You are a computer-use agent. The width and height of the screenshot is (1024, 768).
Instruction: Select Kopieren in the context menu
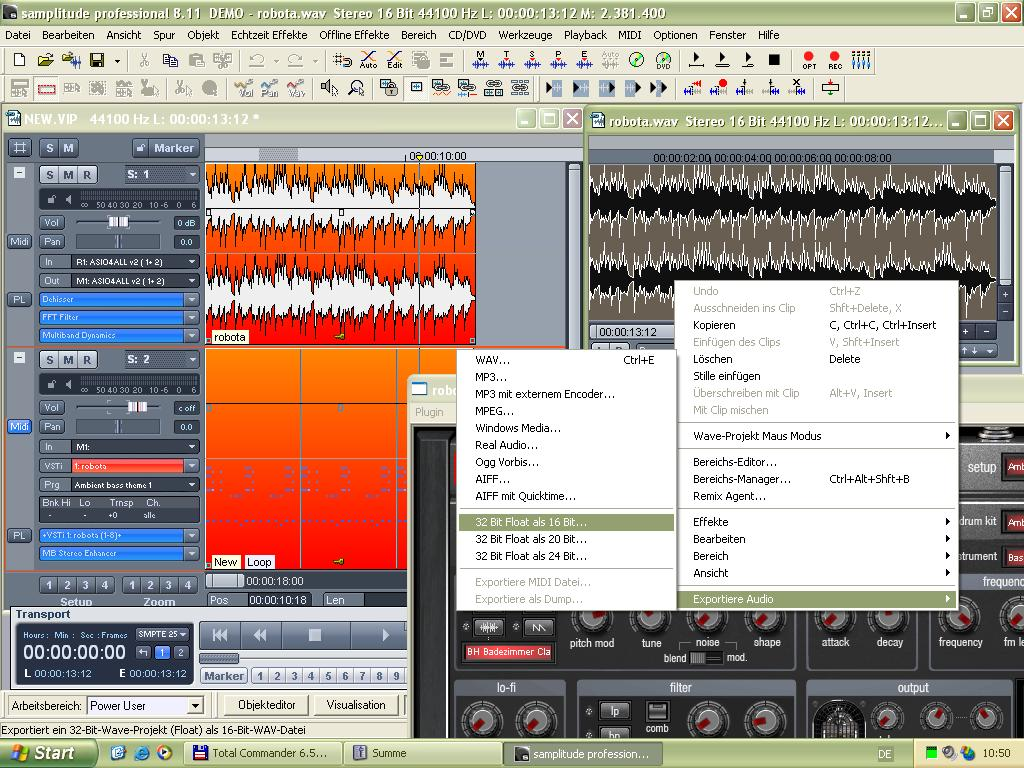click(817, 325)
